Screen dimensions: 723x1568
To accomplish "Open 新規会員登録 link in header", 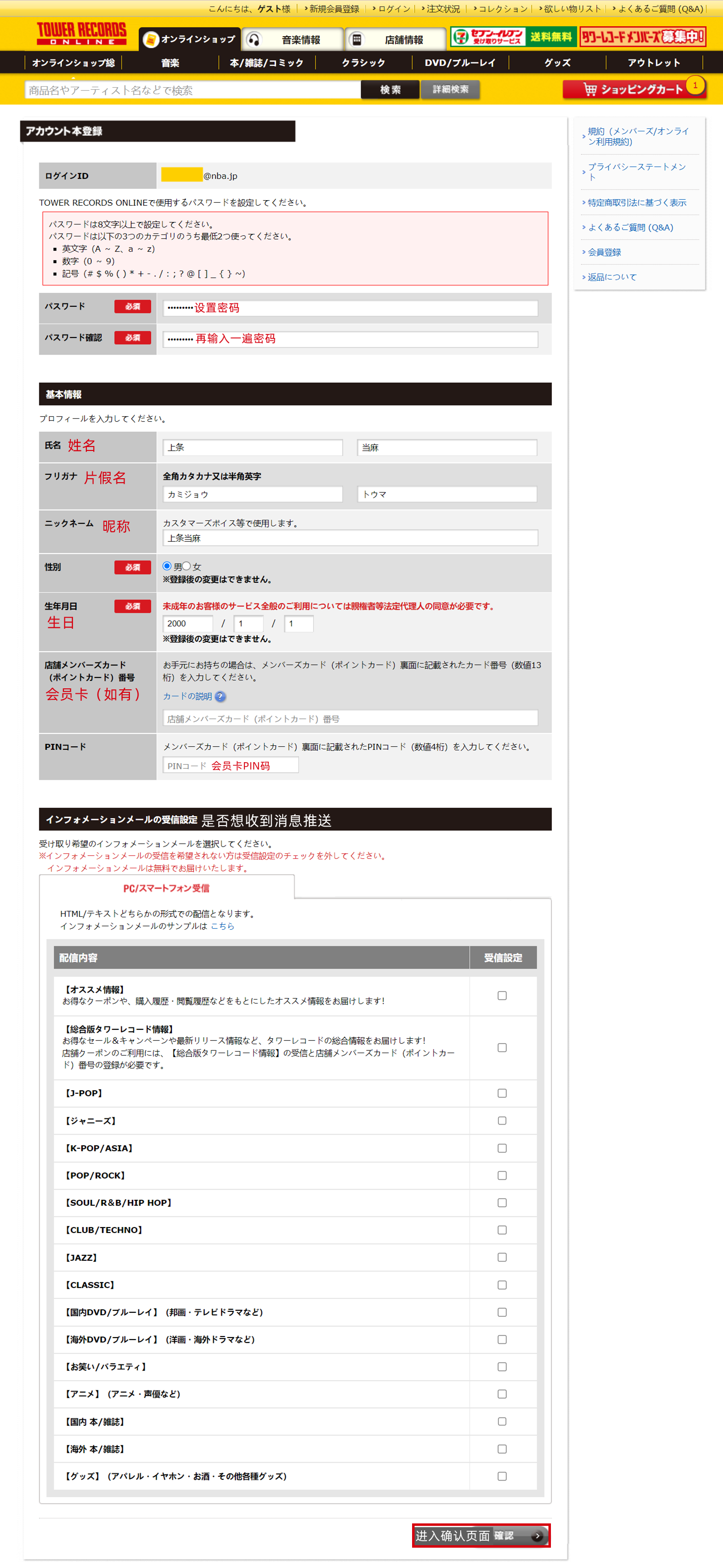I will click(334, 8).
